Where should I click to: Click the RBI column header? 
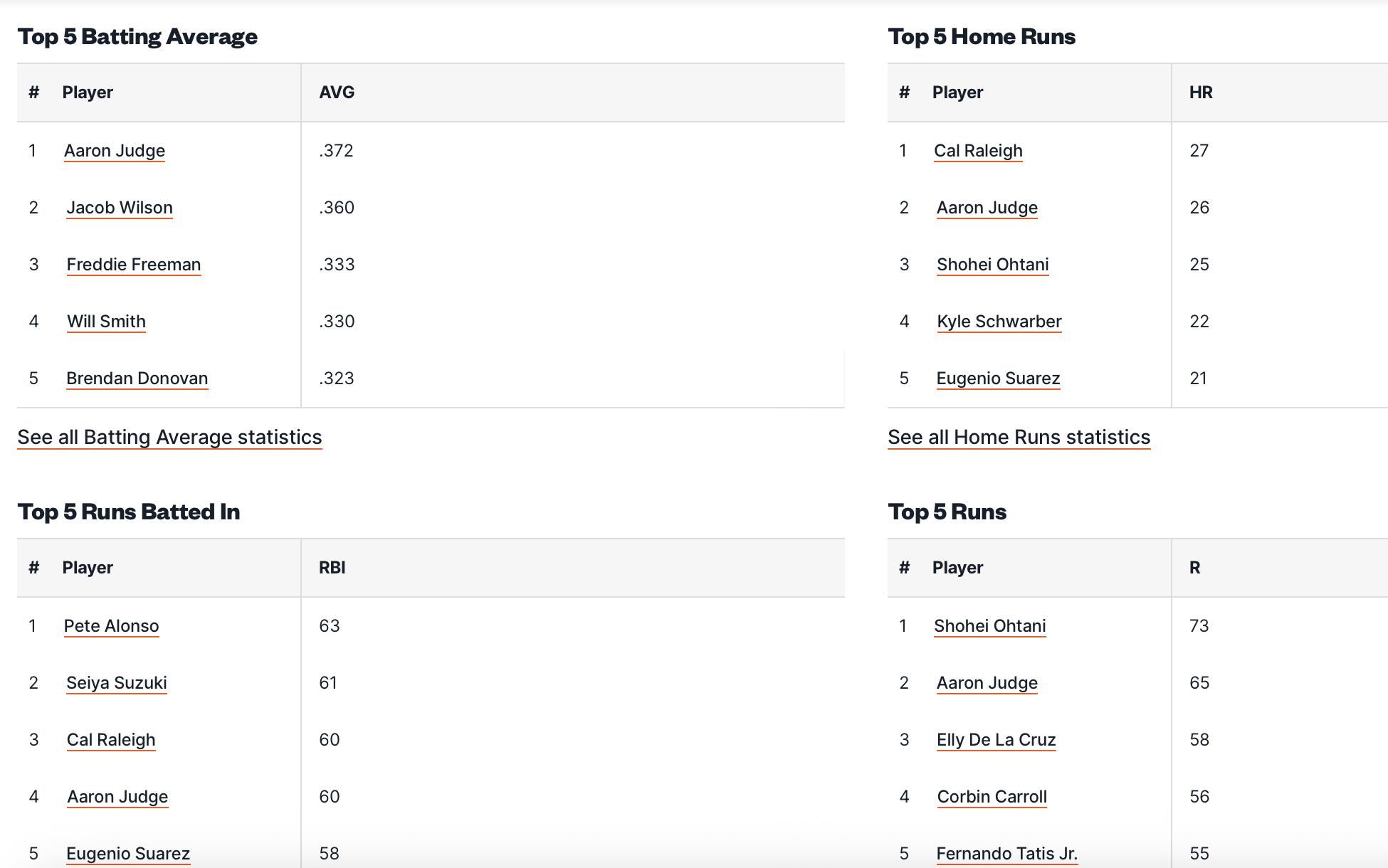click(332, 568)
